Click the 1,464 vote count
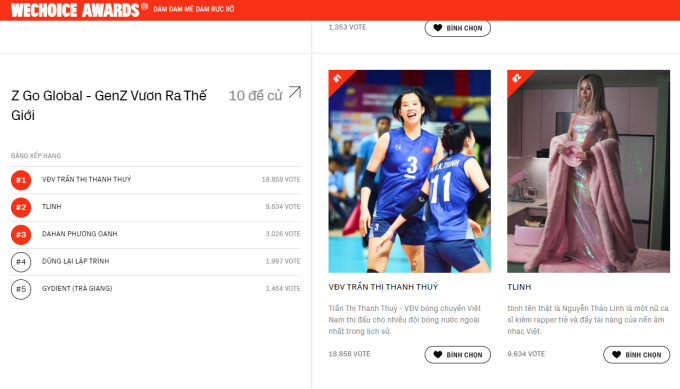 (x=283, y=288)
